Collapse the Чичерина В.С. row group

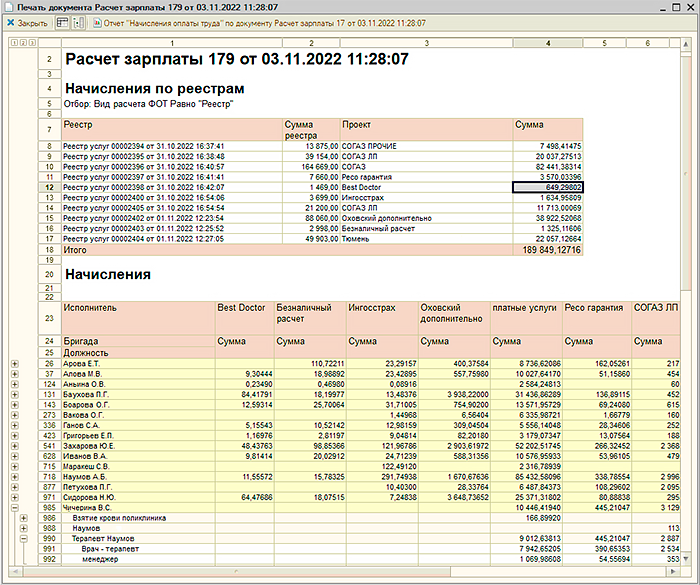coord(13,507)
